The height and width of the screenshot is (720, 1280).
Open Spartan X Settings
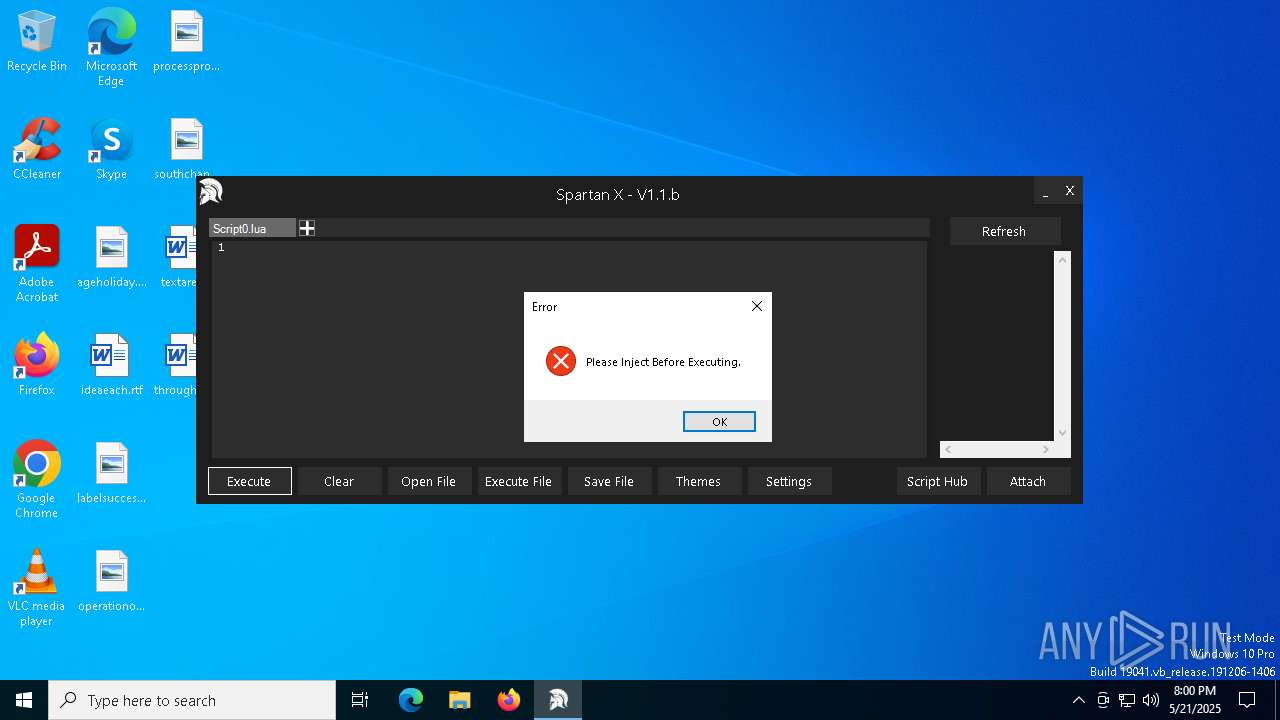click(x=789, y=481)
